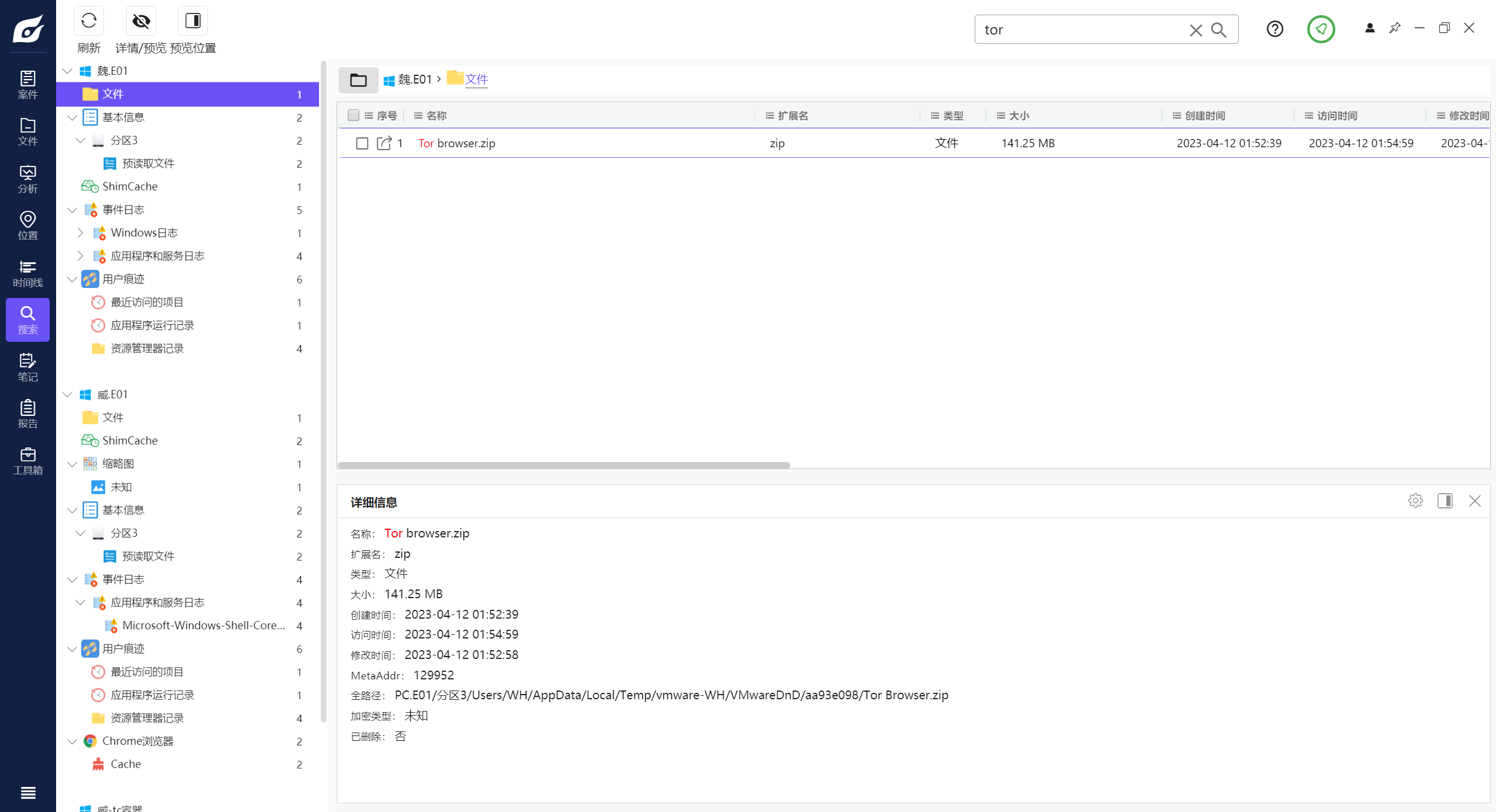The width and height of the screenshot is (1496, 812).
Task: Expand the Windows日志 tree node
Action: pos(81,233)
